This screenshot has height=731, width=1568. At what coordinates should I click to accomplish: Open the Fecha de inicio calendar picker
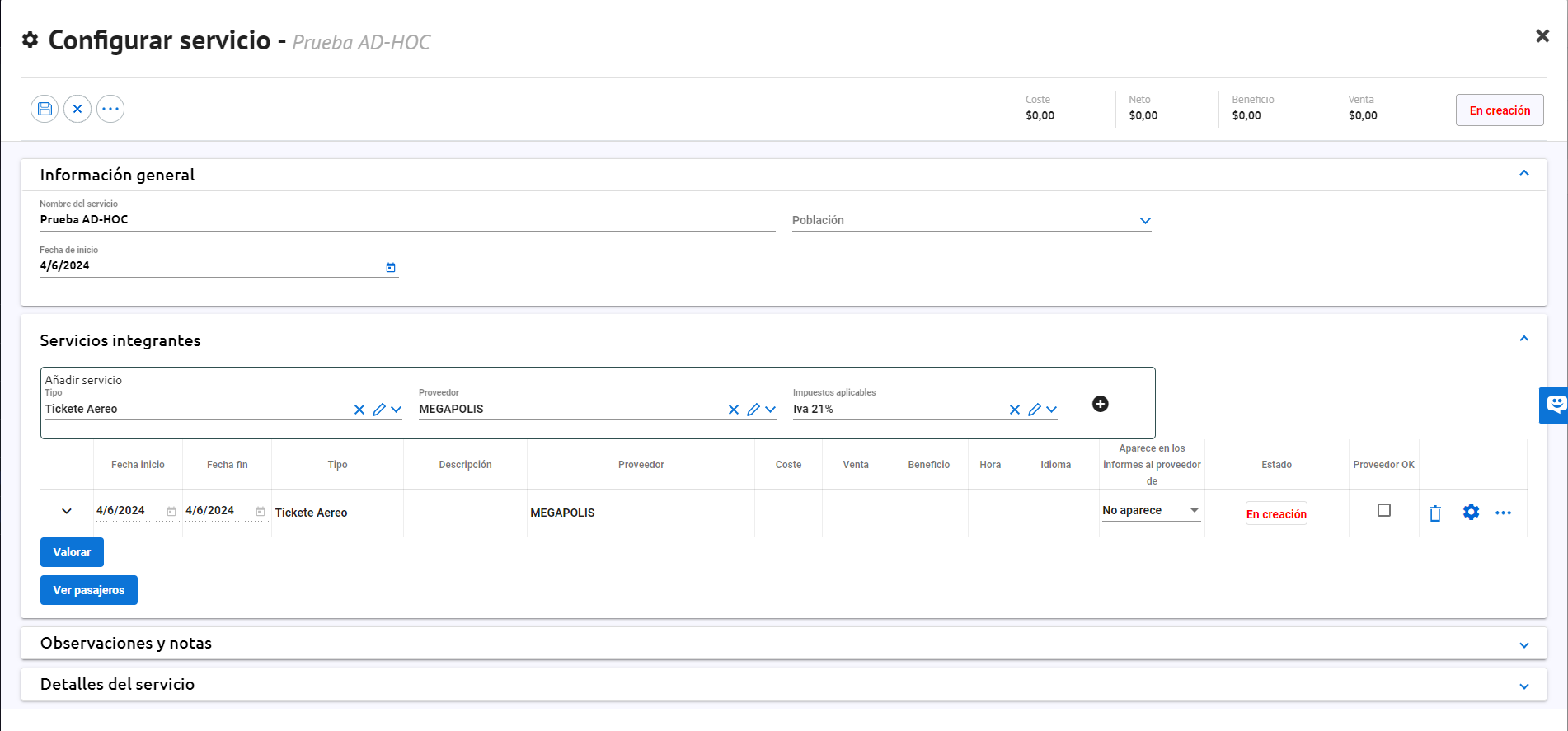tap(391, 267)
